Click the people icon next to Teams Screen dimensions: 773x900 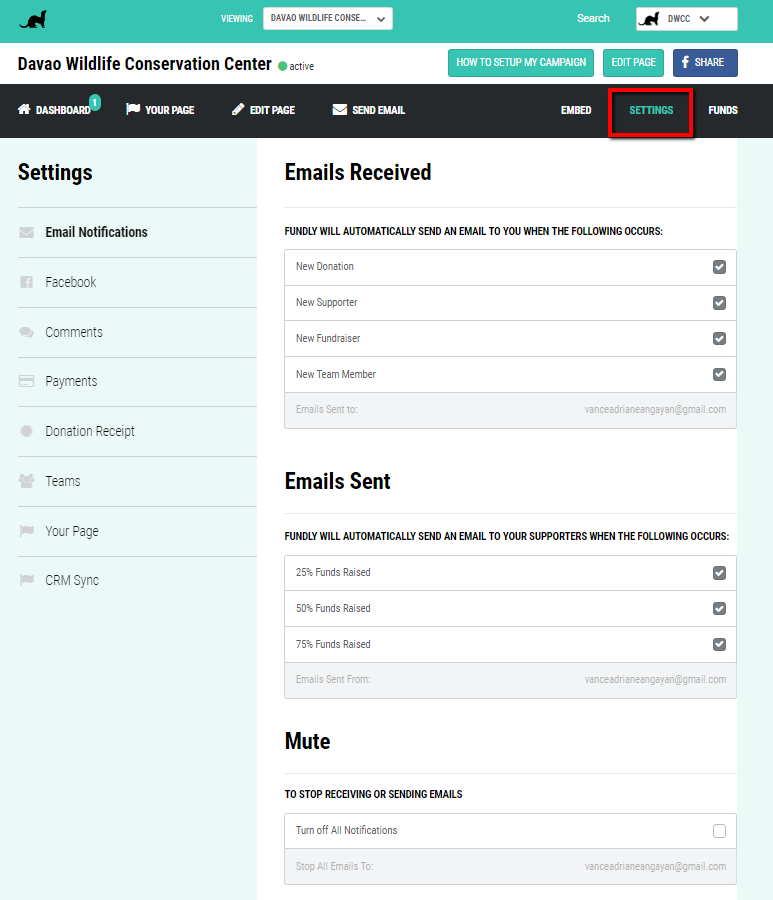(x=26, y=481)
